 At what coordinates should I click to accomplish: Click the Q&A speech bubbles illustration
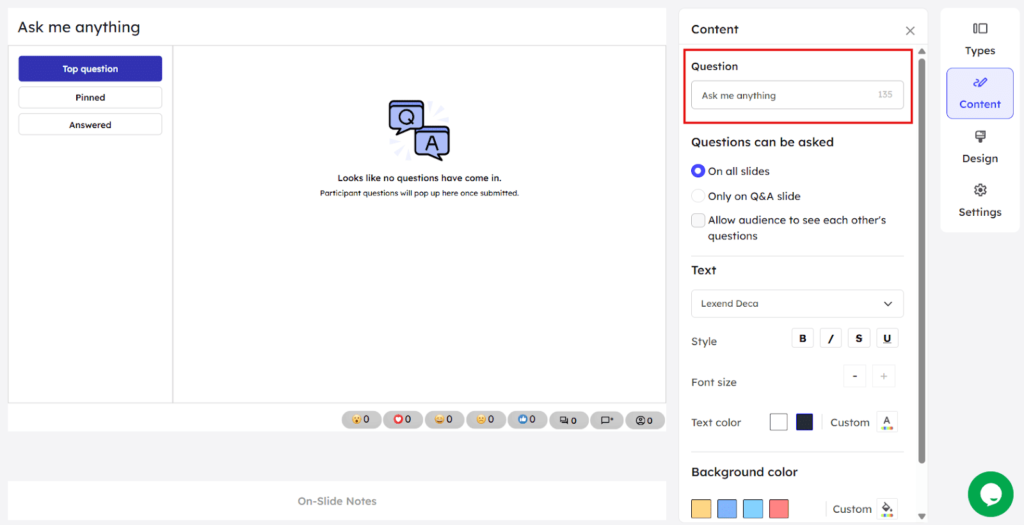click(x=419, y=130)
